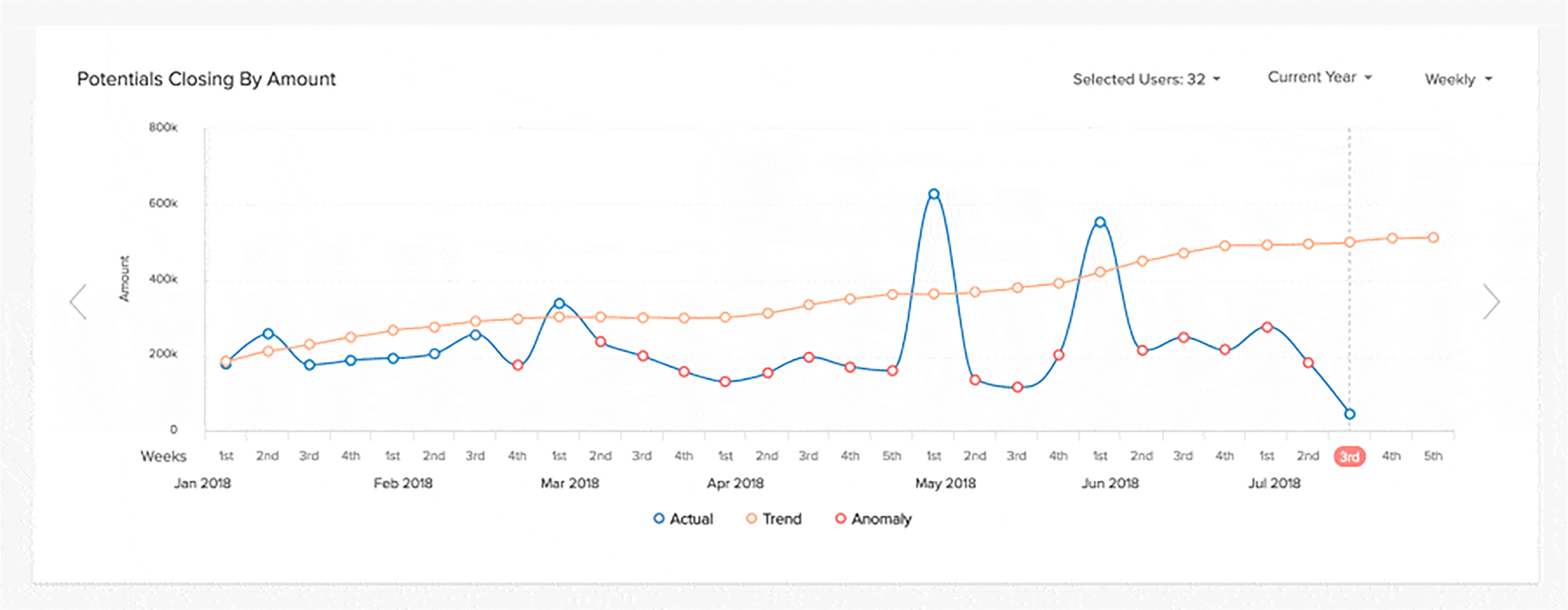1568x610 pixels.
Task: Click the next chart right arrow
Action: click(x=1491, y=302)
